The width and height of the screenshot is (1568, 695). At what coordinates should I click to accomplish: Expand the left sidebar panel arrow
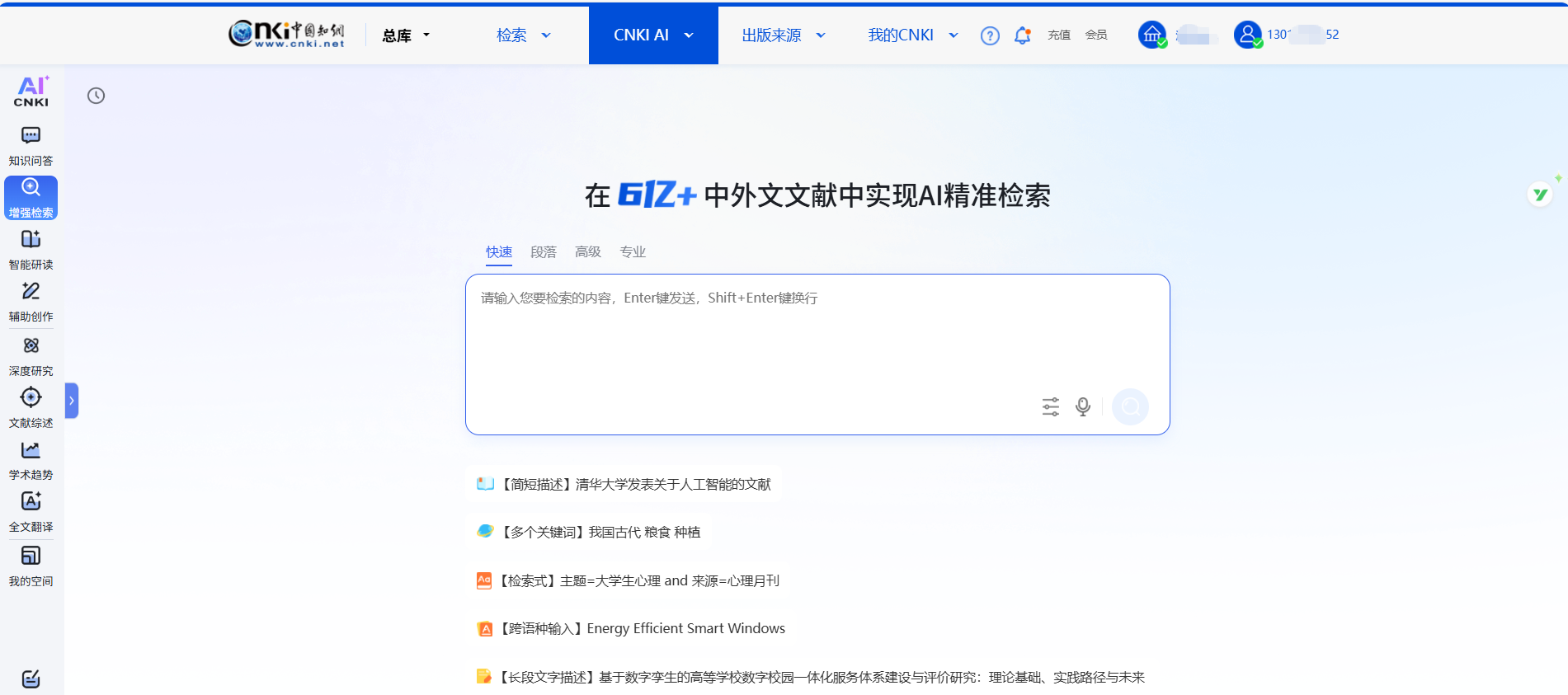pyautogui.click(x=72, y=401)
